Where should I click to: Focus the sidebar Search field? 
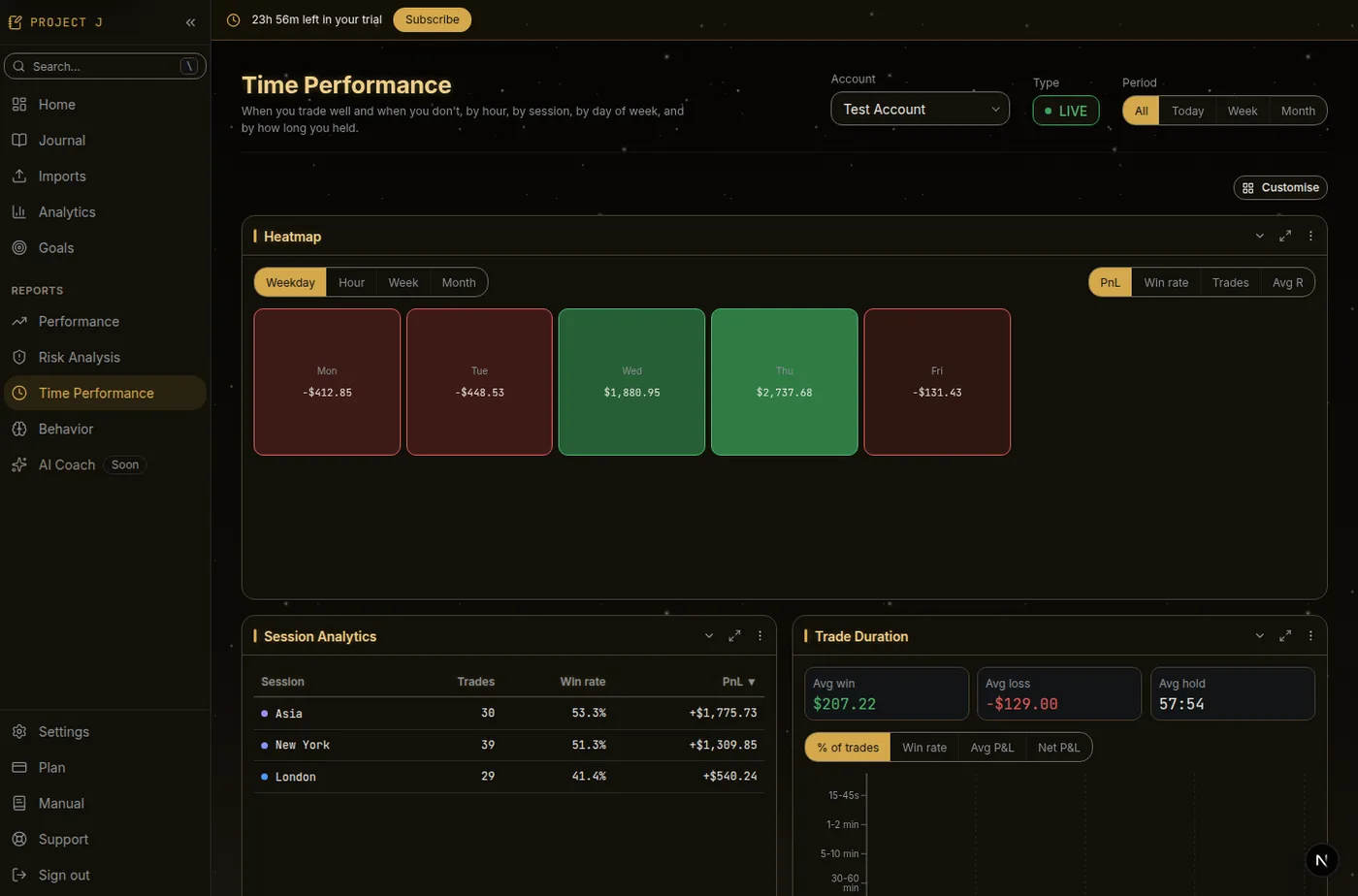point(105,66)
